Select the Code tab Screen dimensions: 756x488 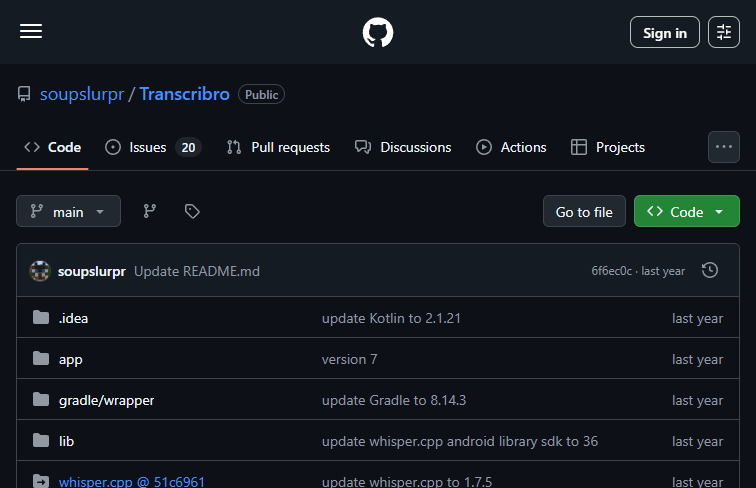(53, 147)
